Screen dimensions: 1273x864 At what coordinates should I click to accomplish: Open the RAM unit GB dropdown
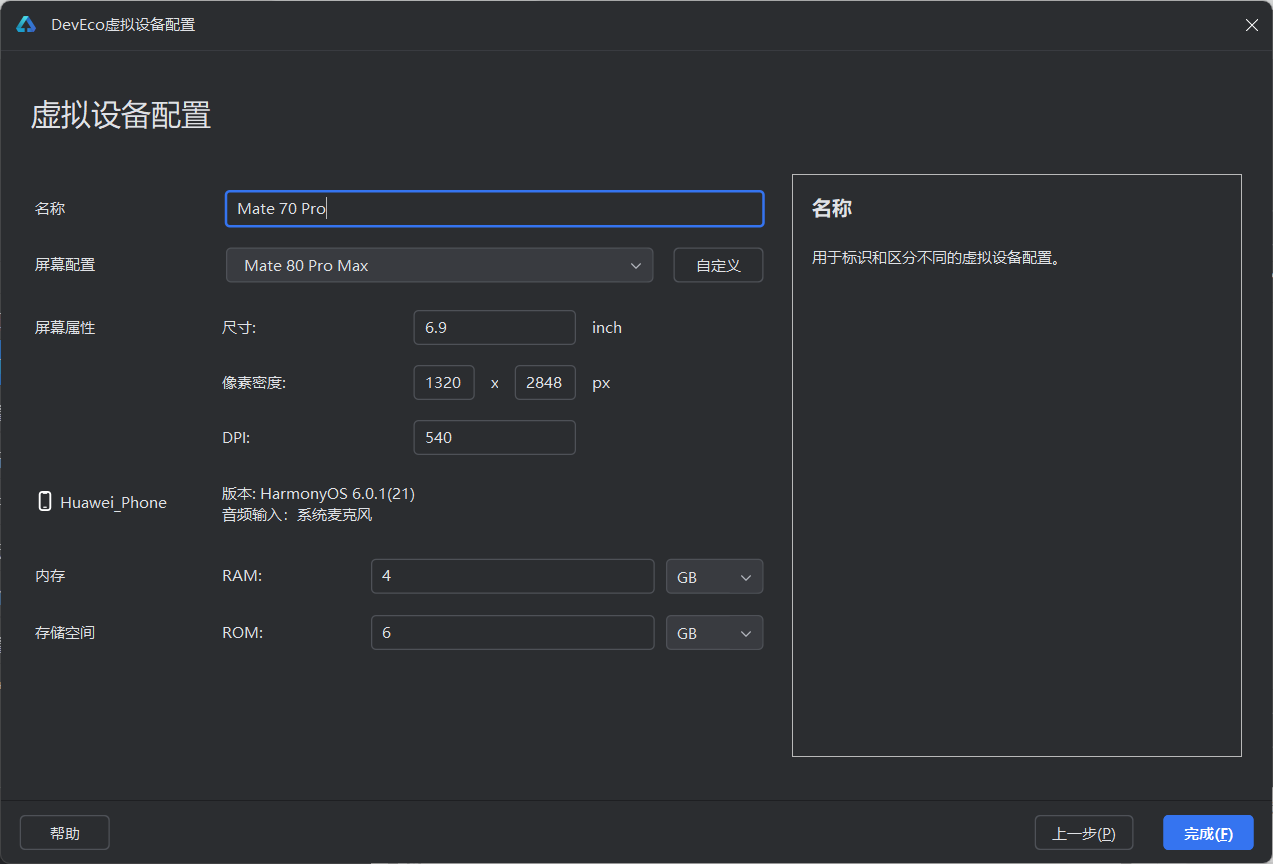(x=714, y=577)
